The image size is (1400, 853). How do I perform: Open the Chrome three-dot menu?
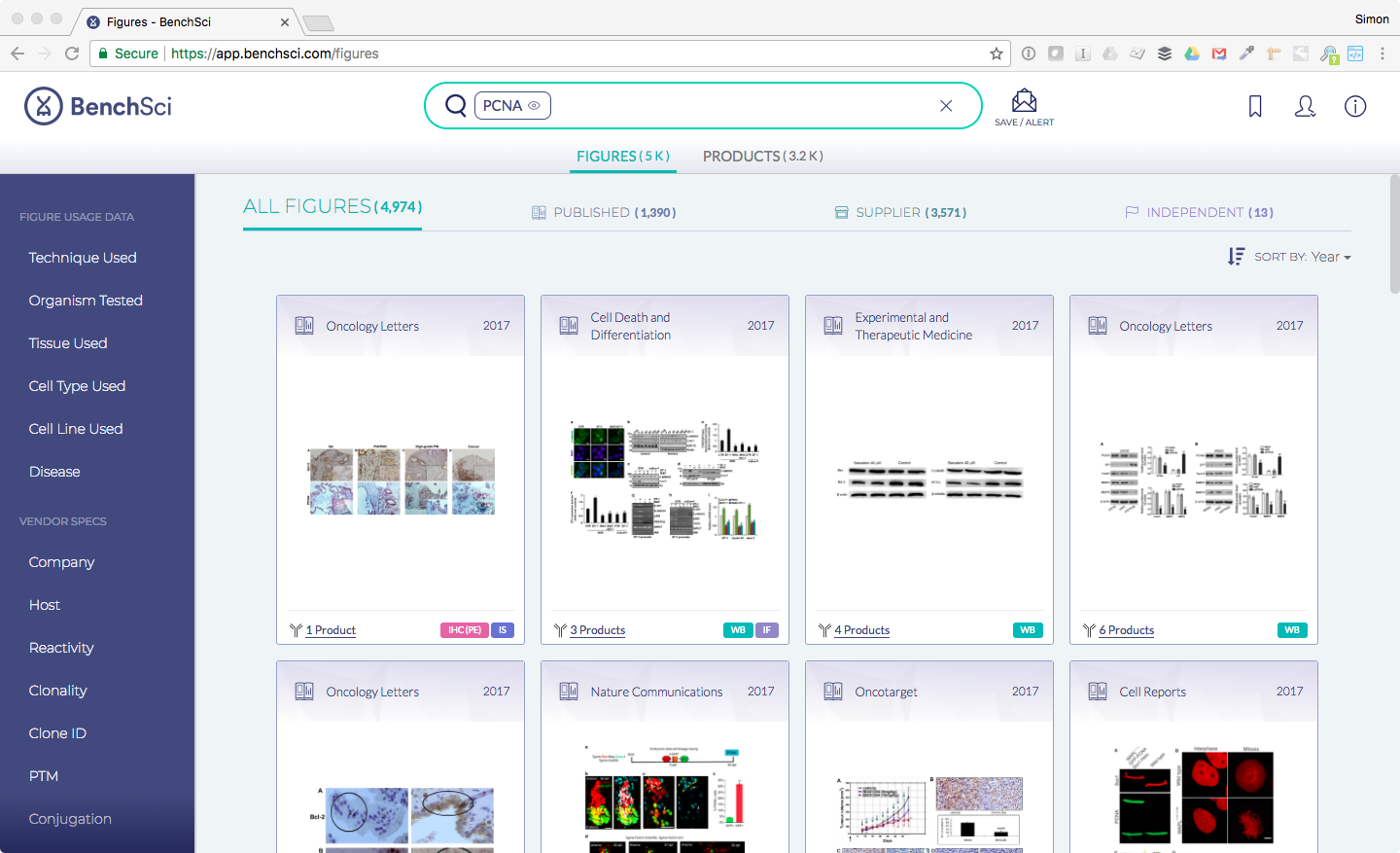1382,53
